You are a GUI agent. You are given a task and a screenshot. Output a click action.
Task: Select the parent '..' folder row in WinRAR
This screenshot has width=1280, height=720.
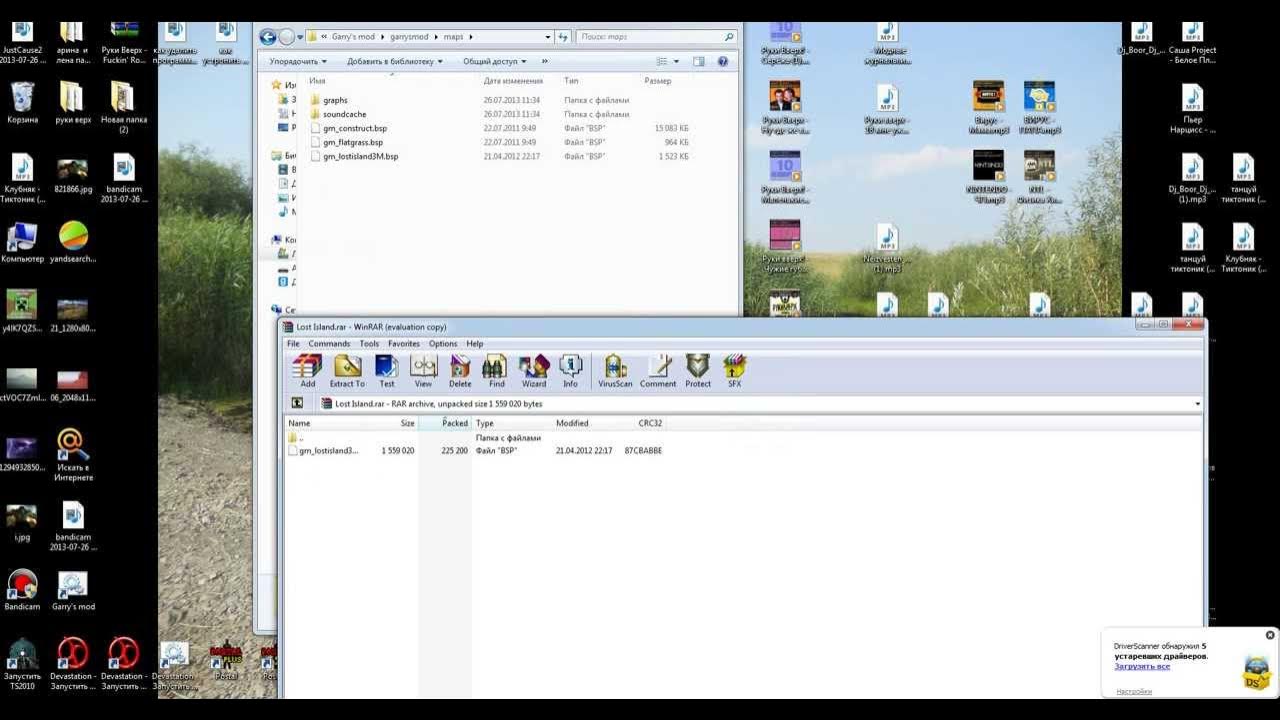(415, 438)
